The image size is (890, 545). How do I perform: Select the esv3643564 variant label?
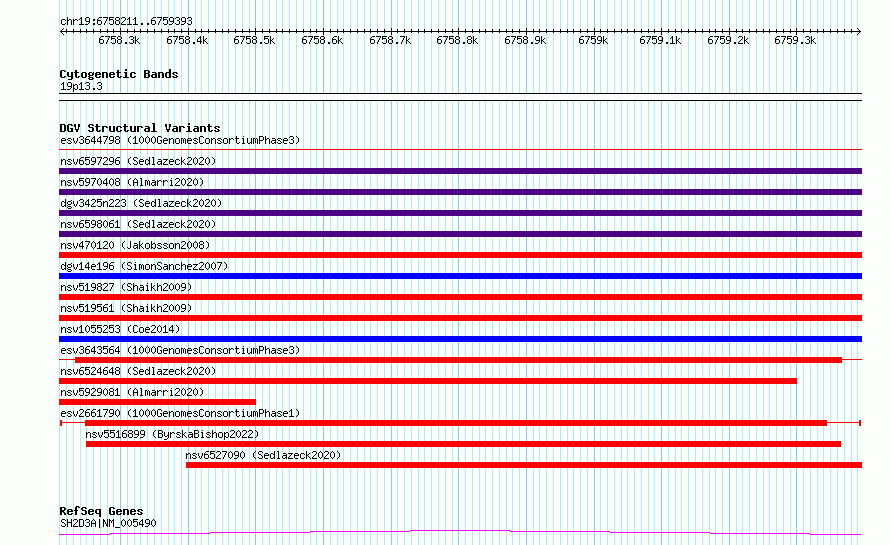pyautogui.click(x=180, y=350)
